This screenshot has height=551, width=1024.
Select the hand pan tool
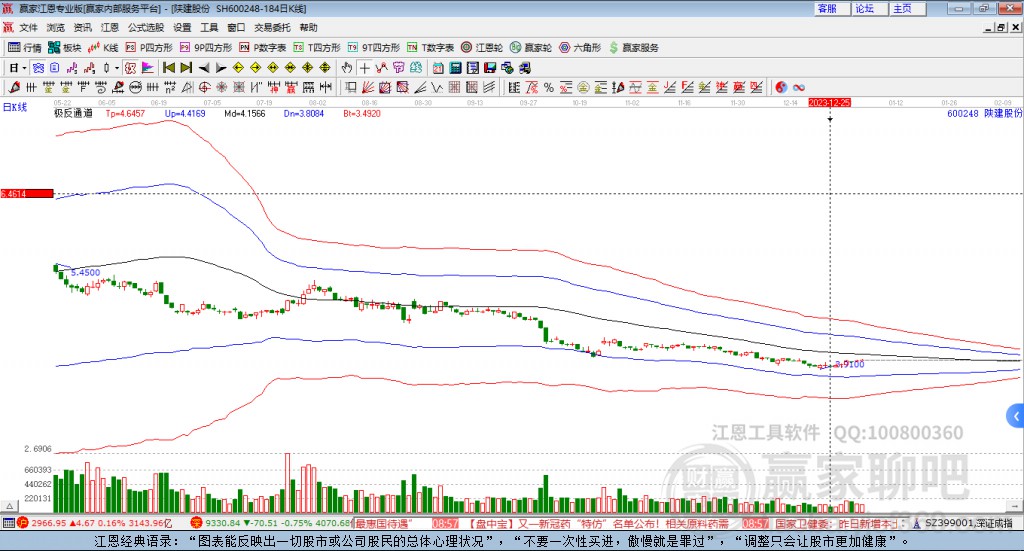click(346, 68)
